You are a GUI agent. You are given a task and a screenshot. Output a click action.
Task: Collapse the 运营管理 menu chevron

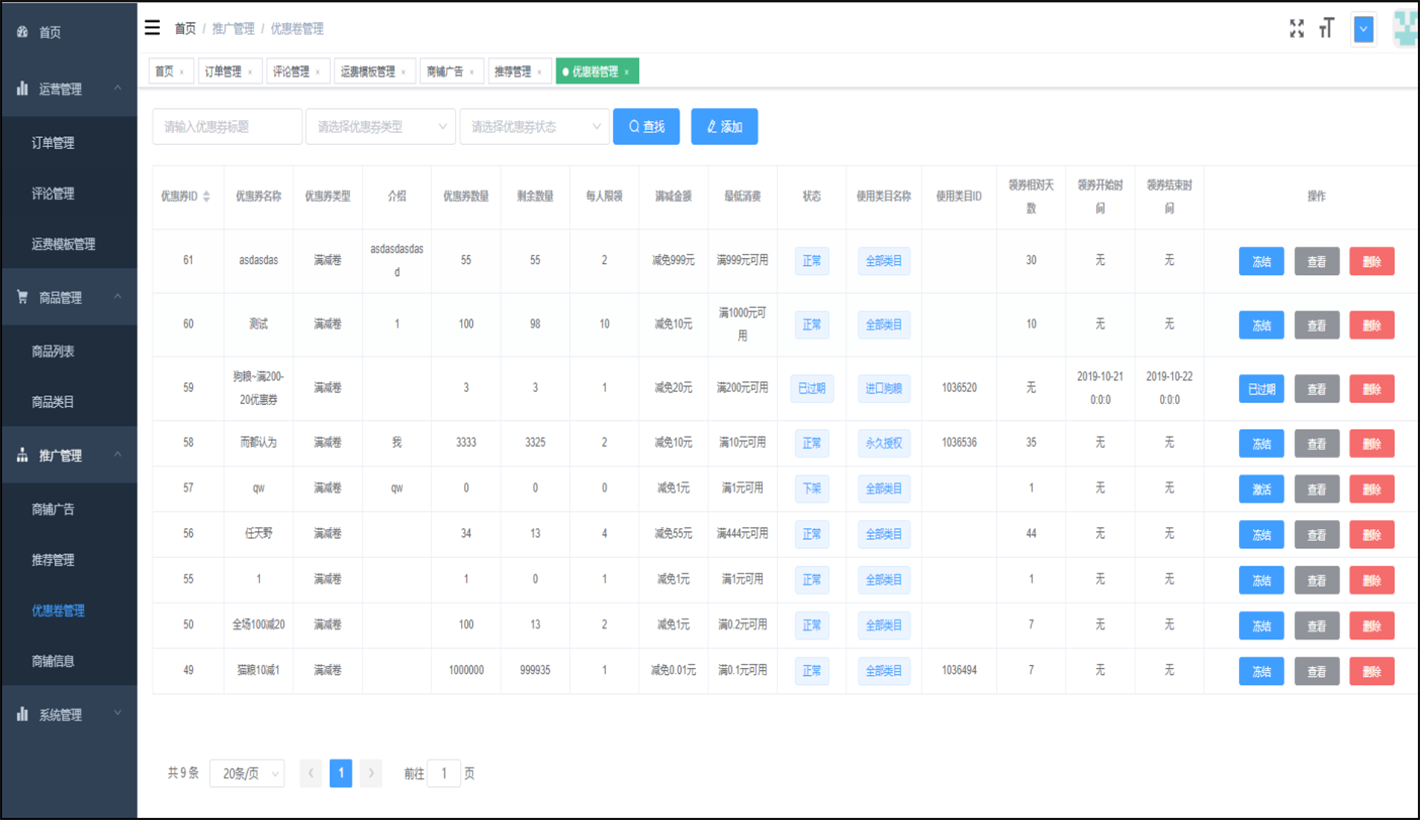pos(117,88)
